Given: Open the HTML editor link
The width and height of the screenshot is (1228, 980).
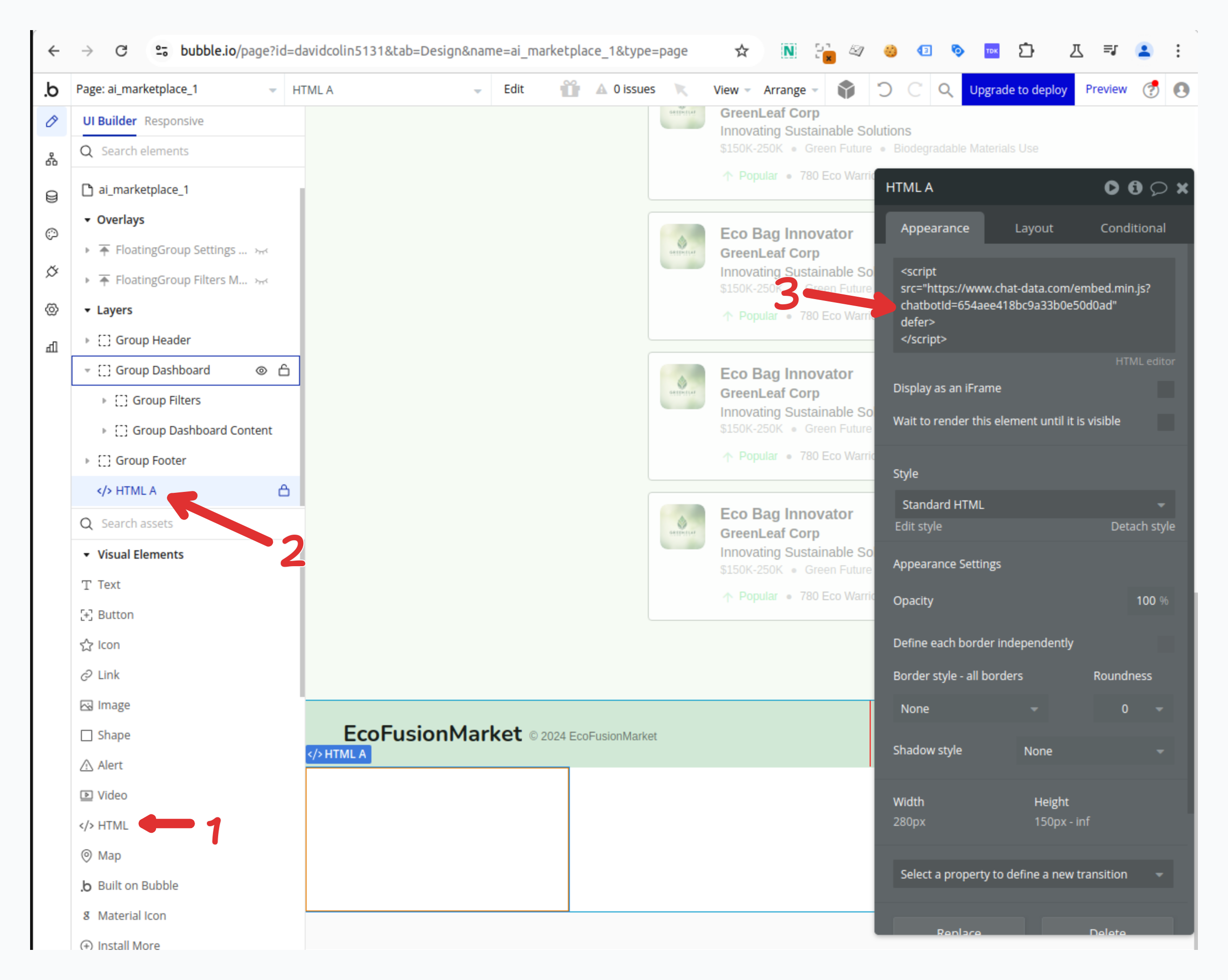Looking at the screenshot, I should point(1144,361).
